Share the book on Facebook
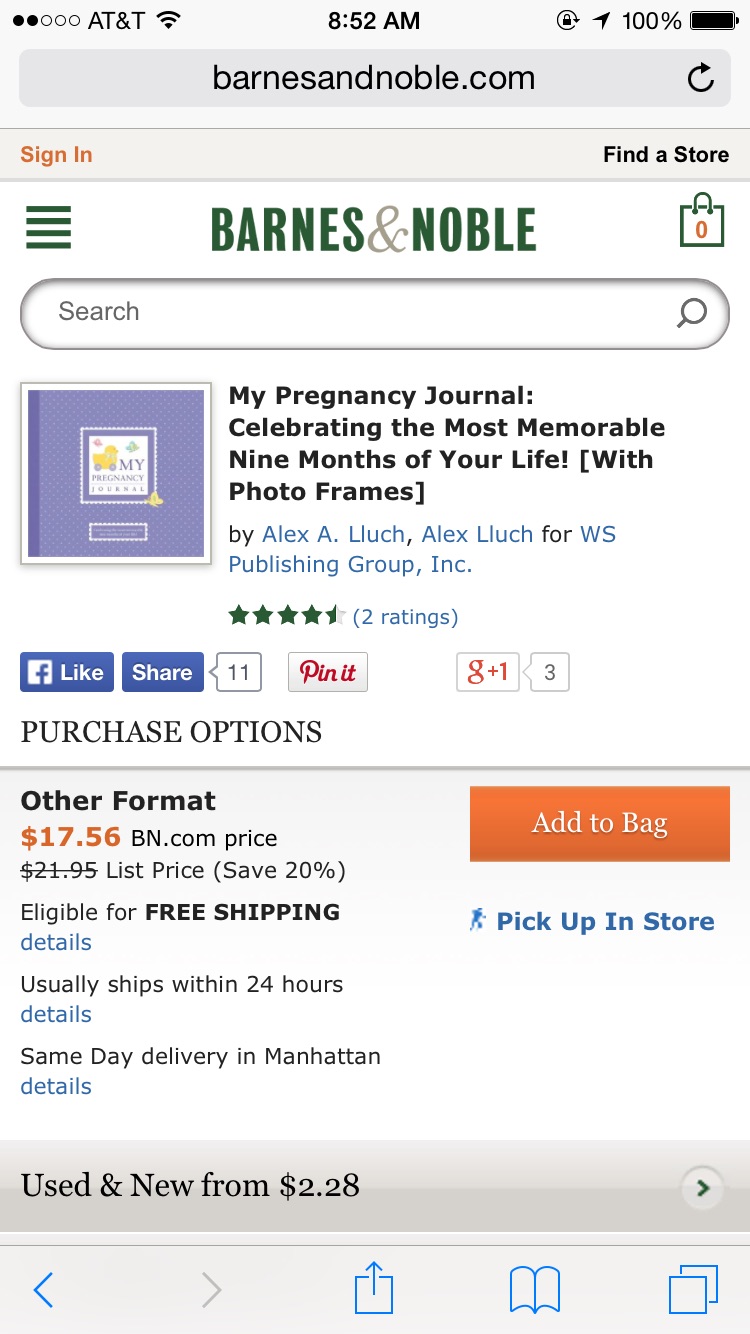The image size is (750, 1334). click(162, 672)
